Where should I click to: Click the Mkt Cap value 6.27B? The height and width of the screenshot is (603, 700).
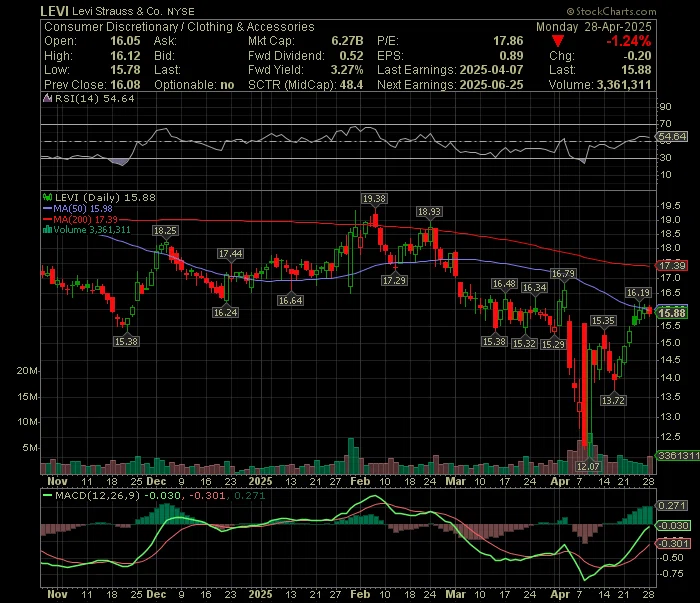click(347, 41)
